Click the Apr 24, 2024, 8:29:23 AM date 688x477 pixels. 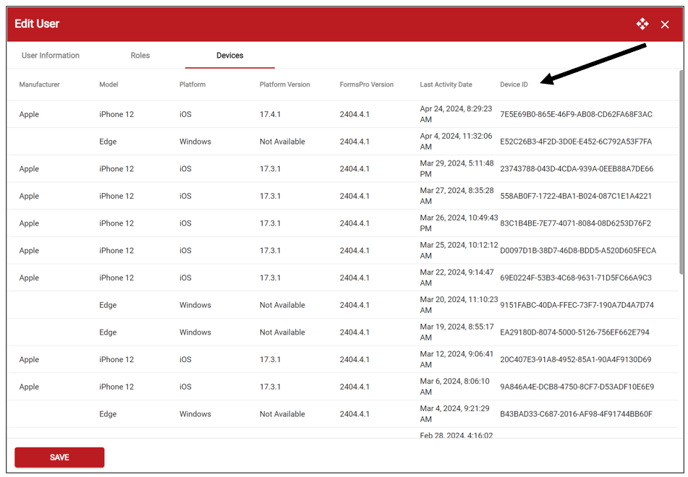coord(456,114)
